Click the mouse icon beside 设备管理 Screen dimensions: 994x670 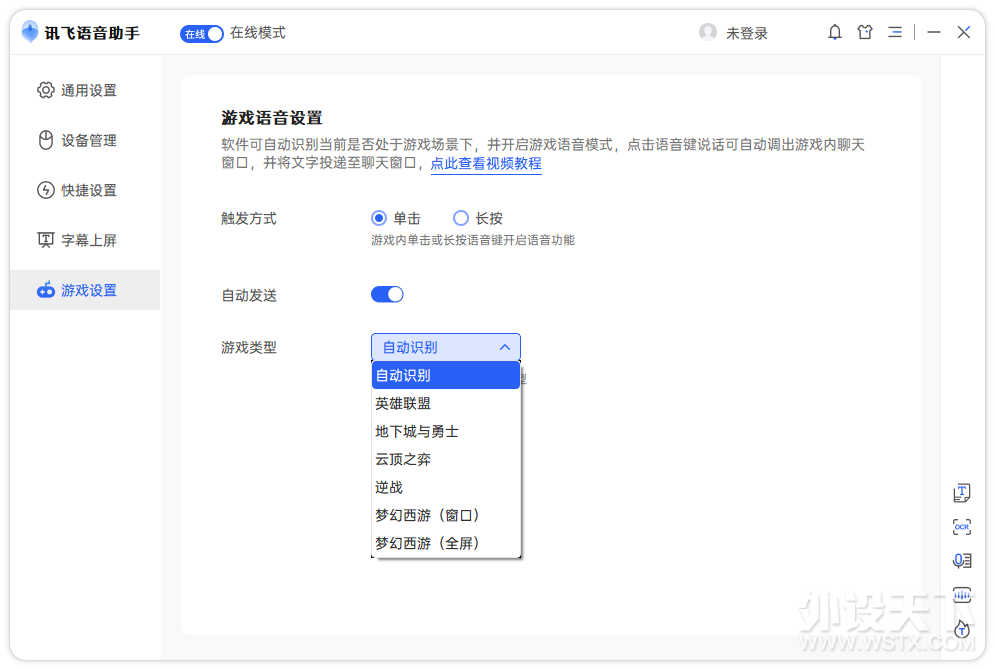(x=46, y=140)
